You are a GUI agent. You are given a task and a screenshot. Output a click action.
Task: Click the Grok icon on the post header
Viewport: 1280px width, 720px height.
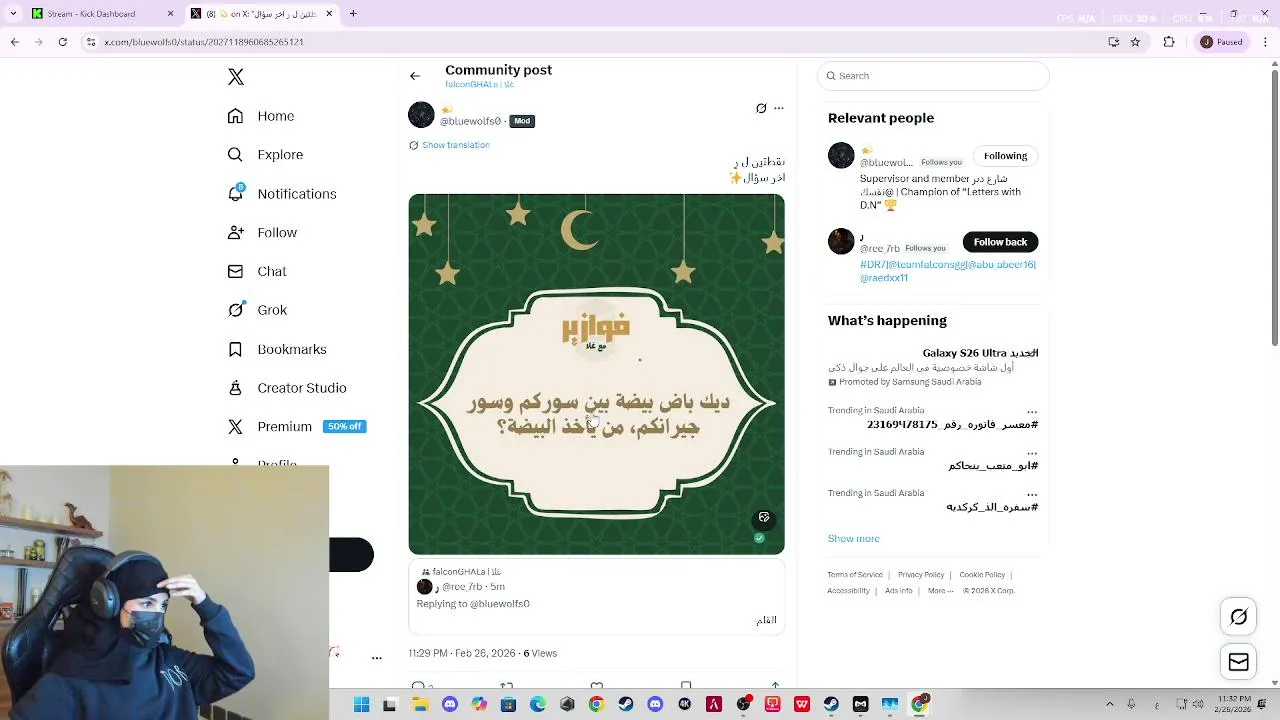[x=761, y=108]
